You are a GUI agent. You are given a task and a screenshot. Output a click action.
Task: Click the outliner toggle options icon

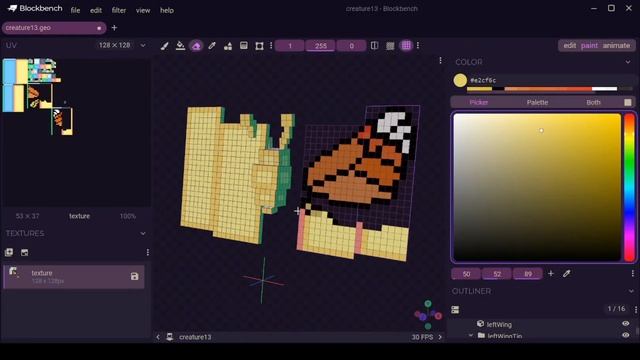coord(455,310)
